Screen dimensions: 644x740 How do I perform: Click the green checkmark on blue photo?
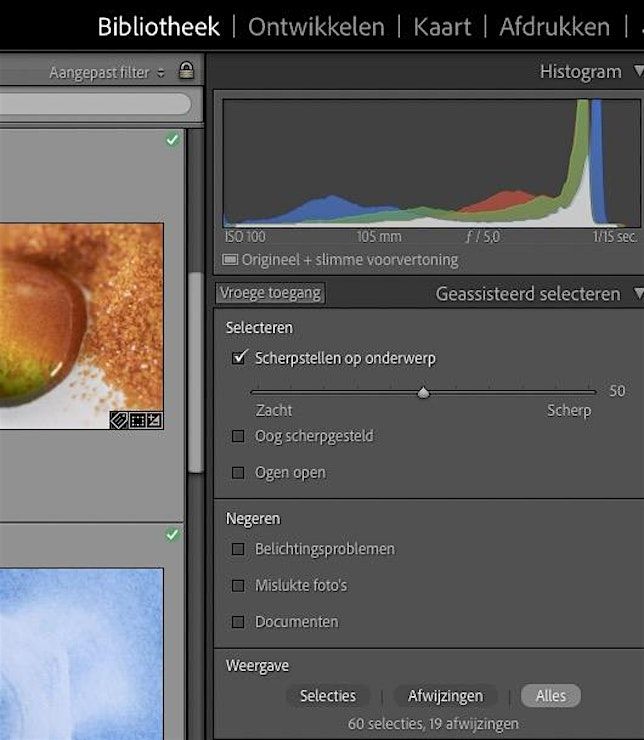point(172,535)
